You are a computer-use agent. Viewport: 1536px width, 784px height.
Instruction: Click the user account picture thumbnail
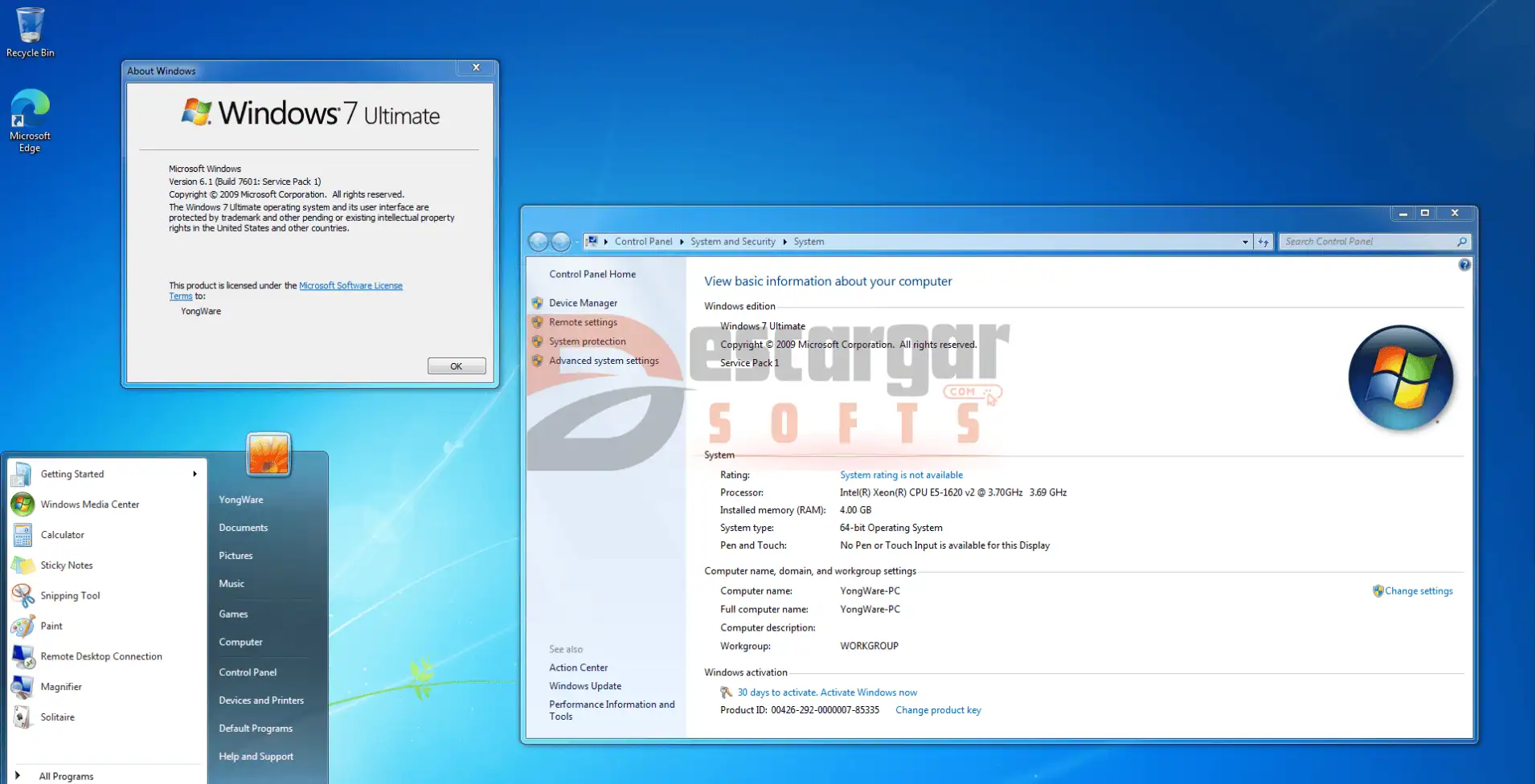pos(268,455)
